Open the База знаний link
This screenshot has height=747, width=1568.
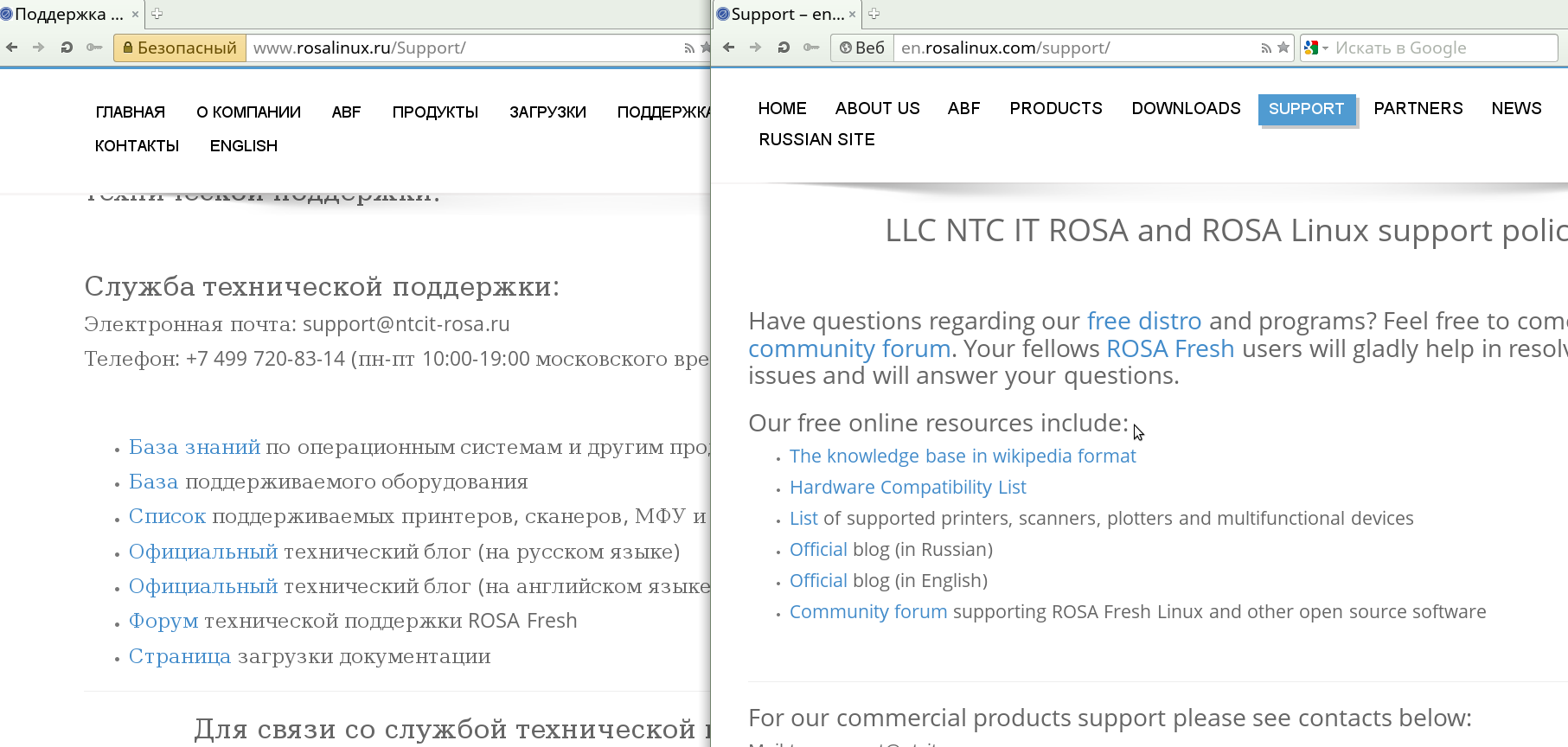coord(195,447)
